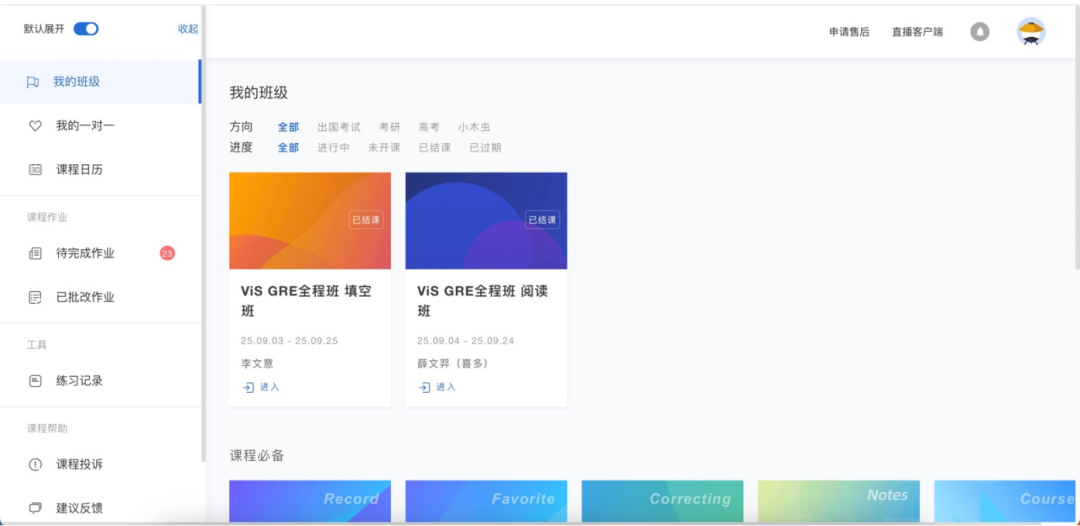Click enter arrow icon on 阅读班 card
The width and height of the screenshot is (1080, 526).
[425, 387]
